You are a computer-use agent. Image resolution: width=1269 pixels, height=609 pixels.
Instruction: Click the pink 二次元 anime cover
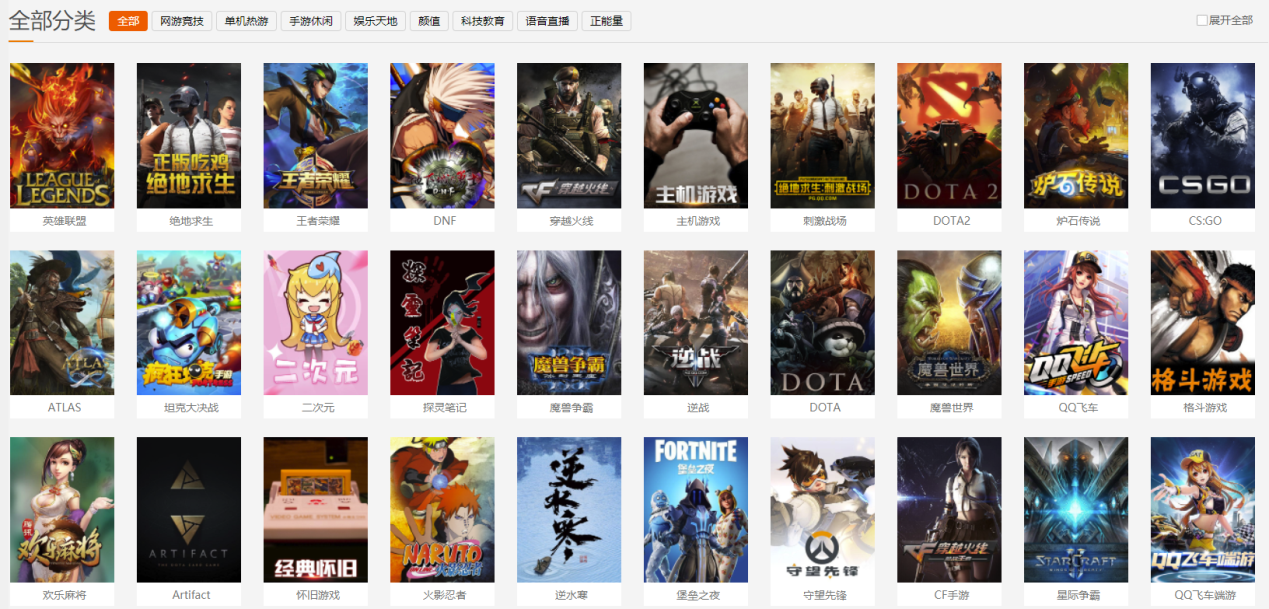[315, 323]
